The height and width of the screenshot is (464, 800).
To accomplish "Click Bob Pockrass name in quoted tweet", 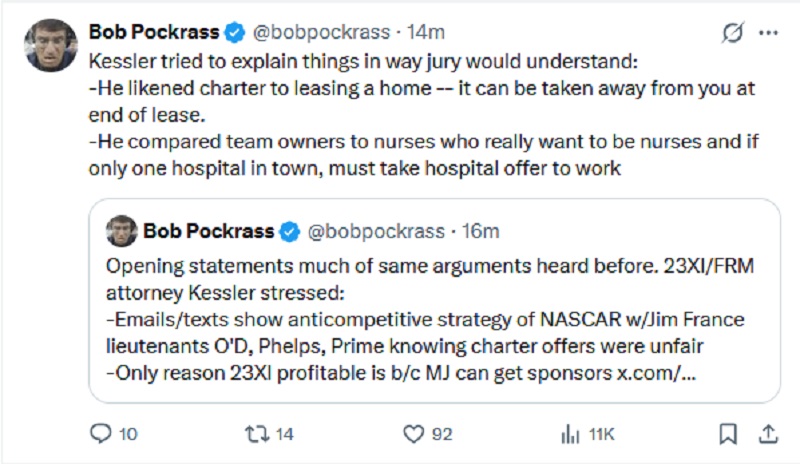I will point(208,231).
